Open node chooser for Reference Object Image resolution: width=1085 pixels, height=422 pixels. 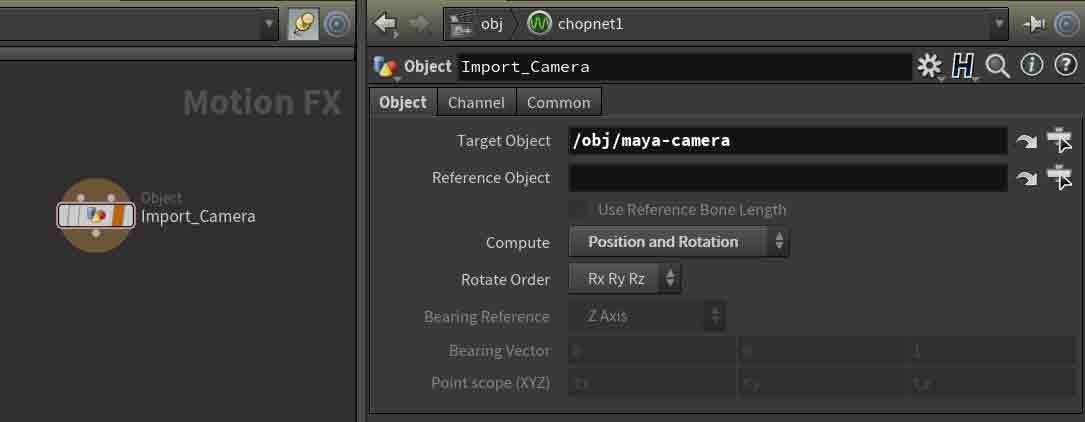pyautogui.click(x=1059, y=178)
